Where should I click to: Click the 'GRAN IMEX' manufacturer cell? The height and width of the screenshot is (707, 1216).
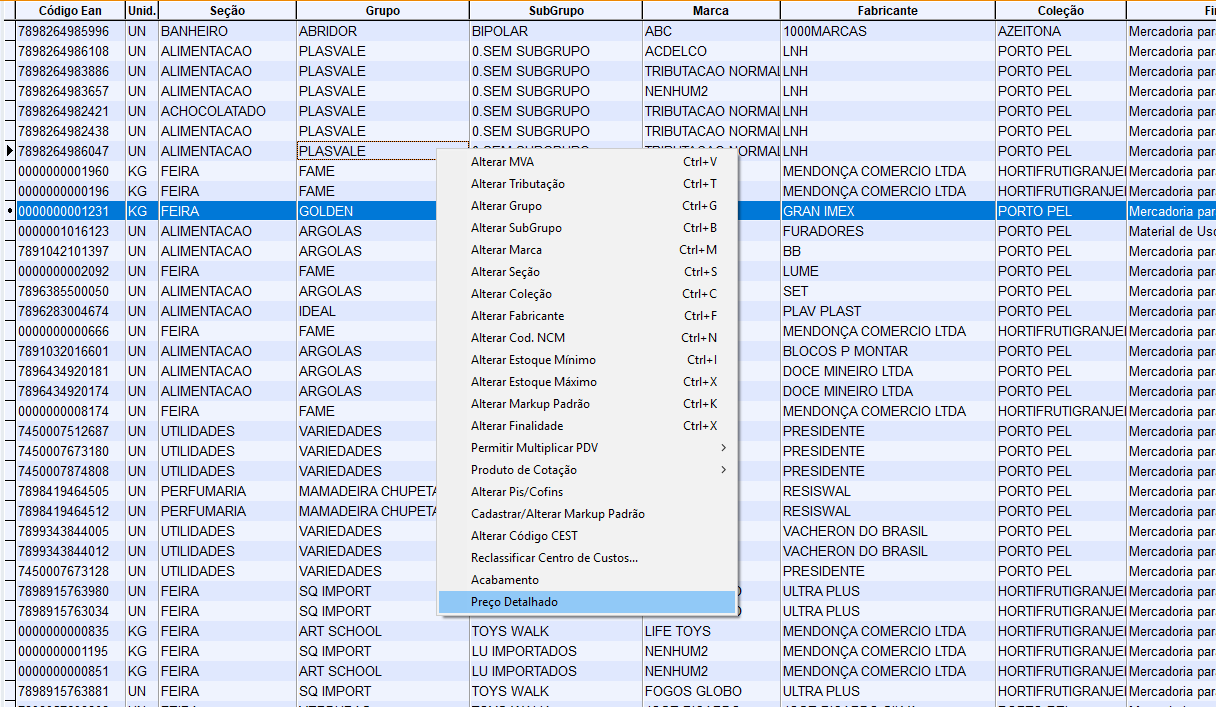point(818,211)
